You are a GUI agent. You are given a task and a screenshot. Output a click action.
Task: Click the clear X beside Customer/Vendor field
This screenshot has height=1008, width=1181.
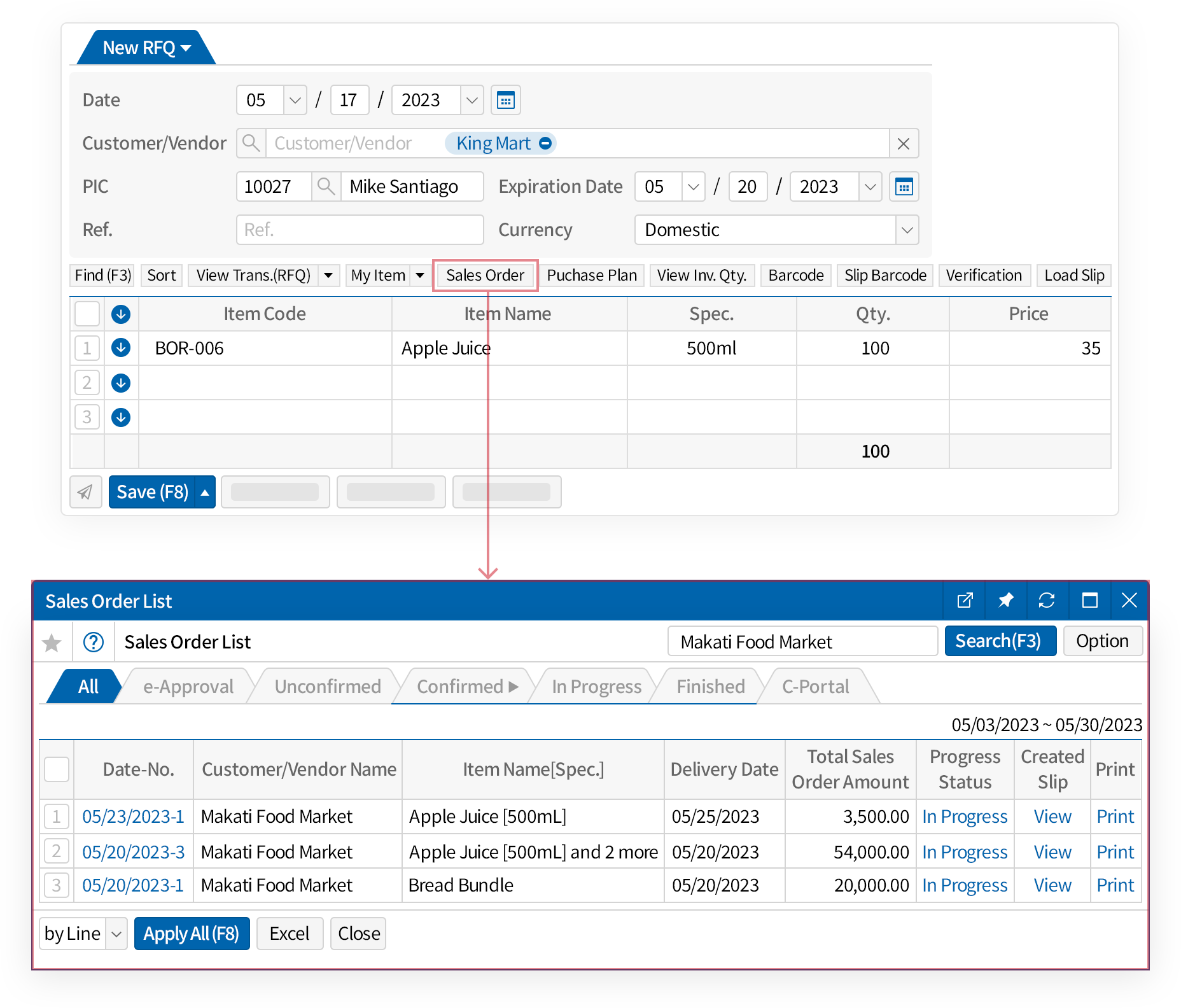pos(904,144)
